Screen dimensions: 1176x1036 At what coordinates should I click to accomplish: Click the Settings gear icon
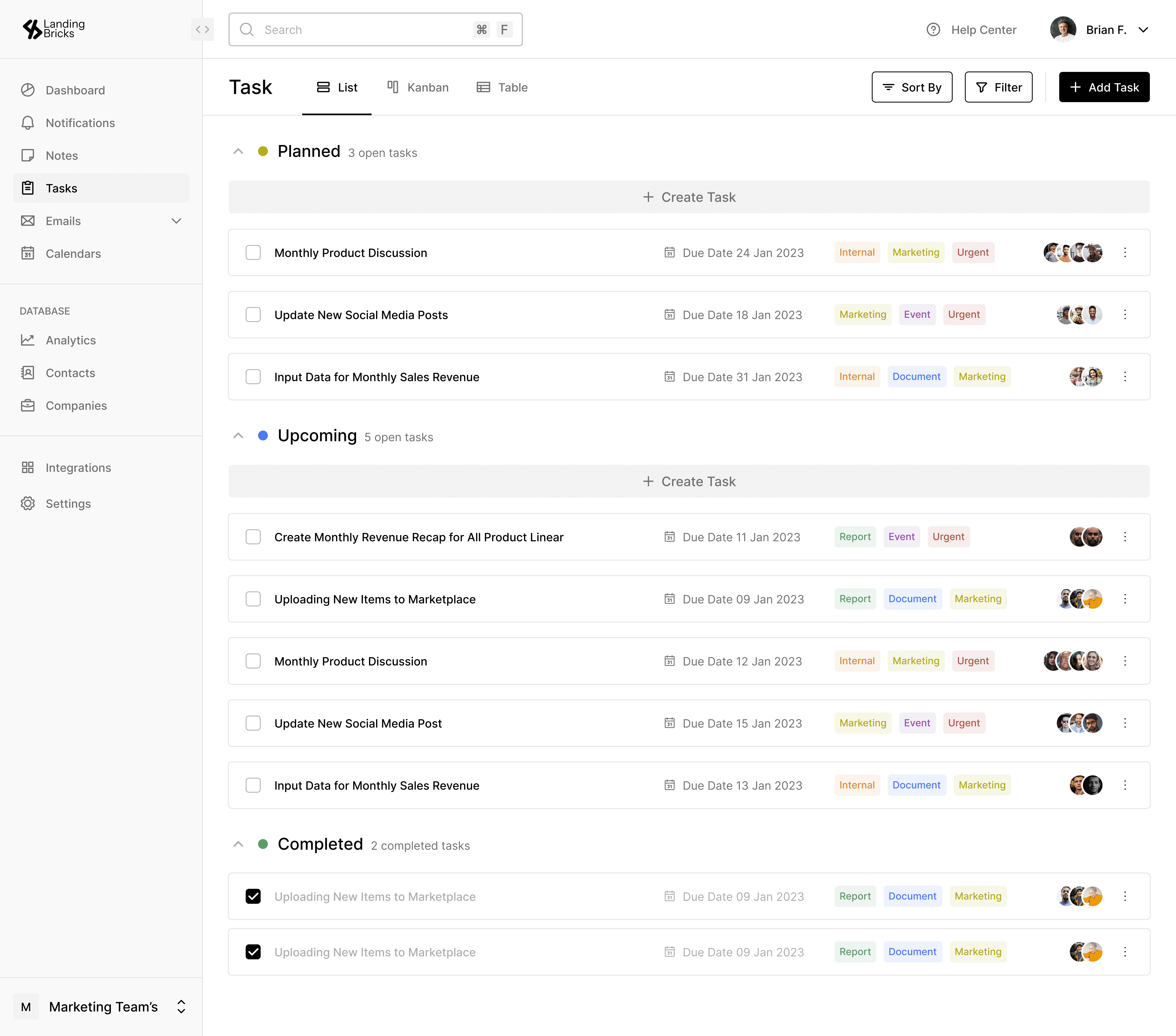coord(28,504)
